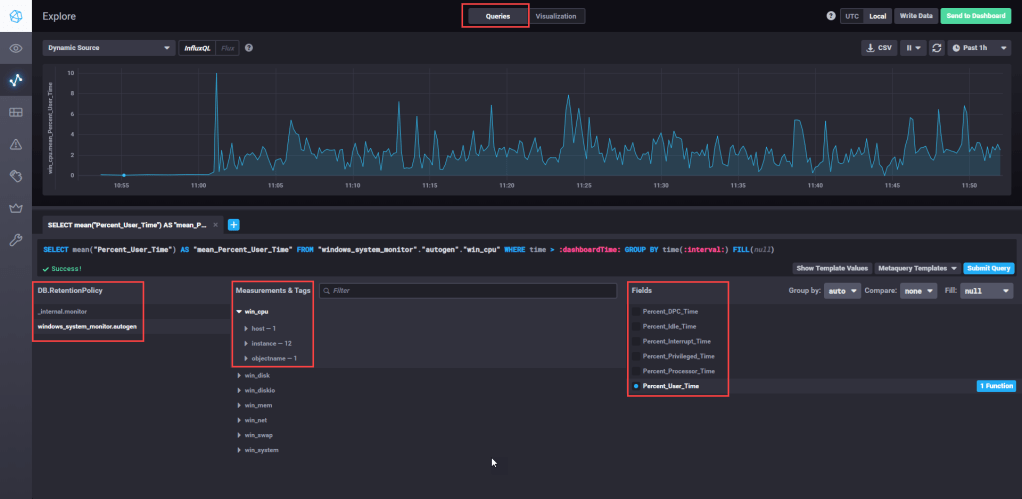
Task: Open the Fill null dropdown
Action: [x=987, y=290]
